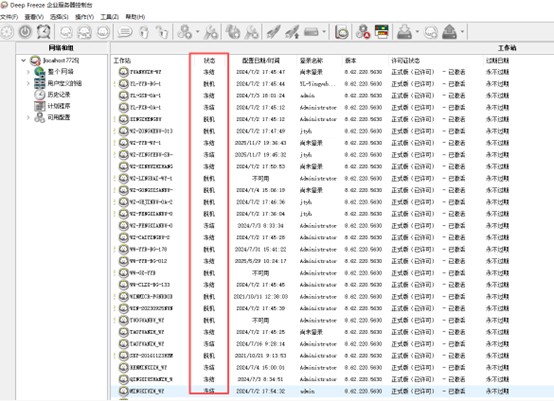The image size is (554, 401).
Task: Click the colorful monitor toolbar icon
Action: pyautogui.click(x=382, y=32)
